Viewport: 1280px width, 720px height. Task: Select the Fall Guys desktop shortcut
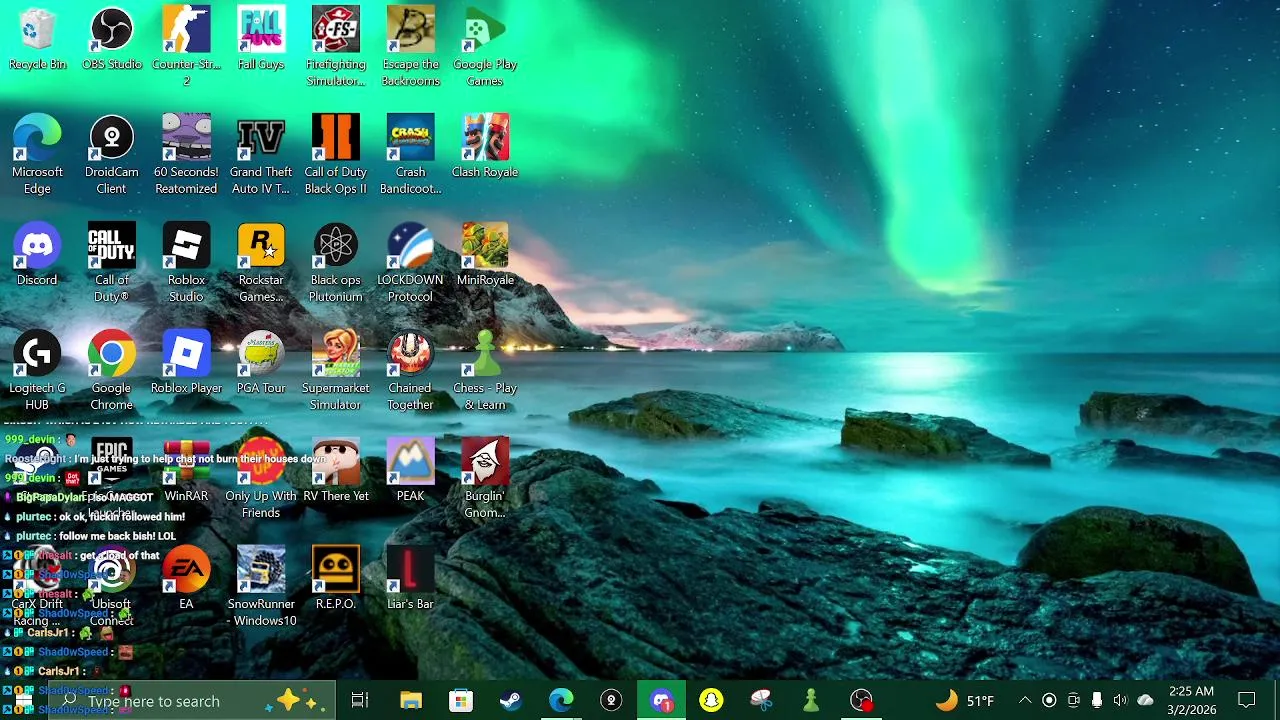(261, 40)
